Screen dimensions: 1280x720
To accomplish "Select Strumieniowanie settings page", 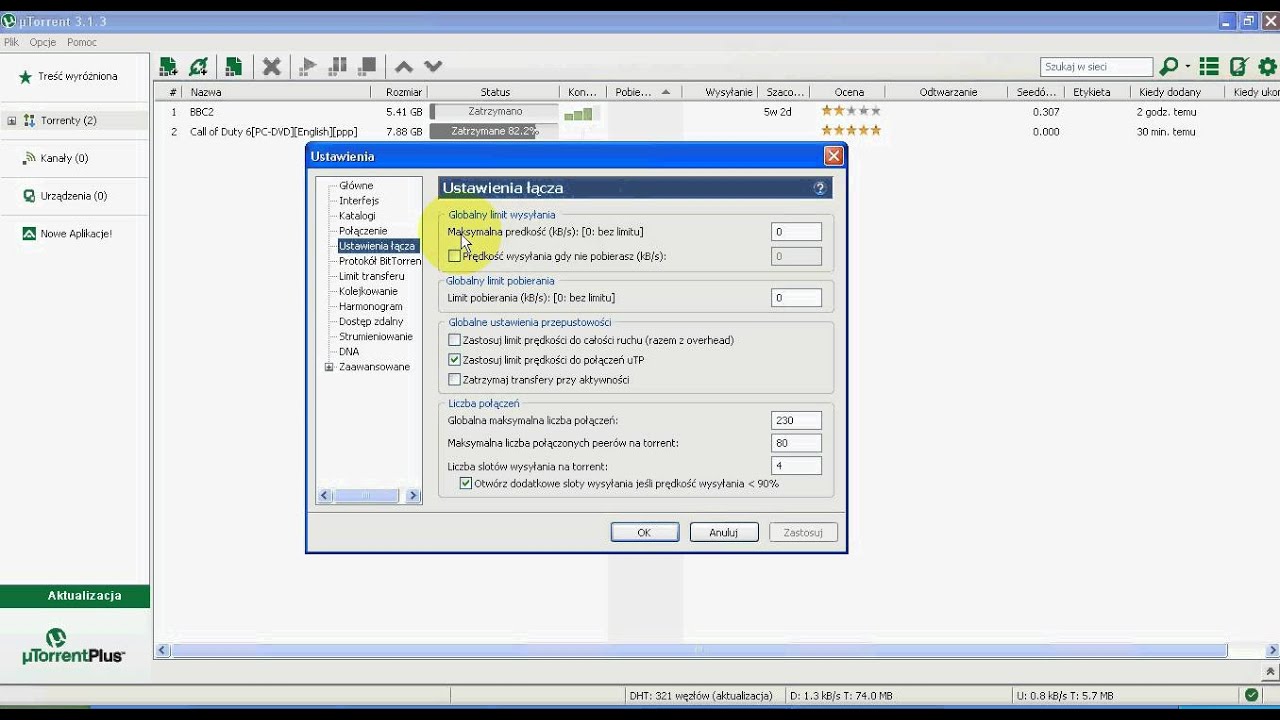I will (376, 336).
